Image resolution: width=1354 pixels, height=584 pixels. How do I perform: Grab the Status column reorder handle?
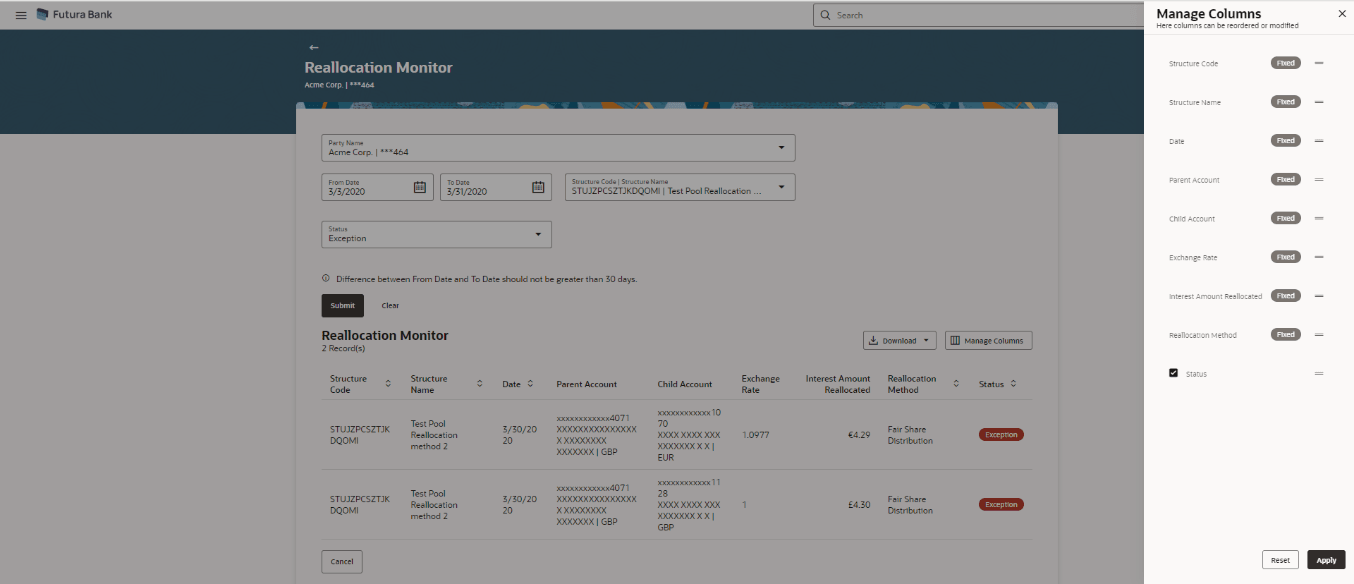tap(1319, 374)
